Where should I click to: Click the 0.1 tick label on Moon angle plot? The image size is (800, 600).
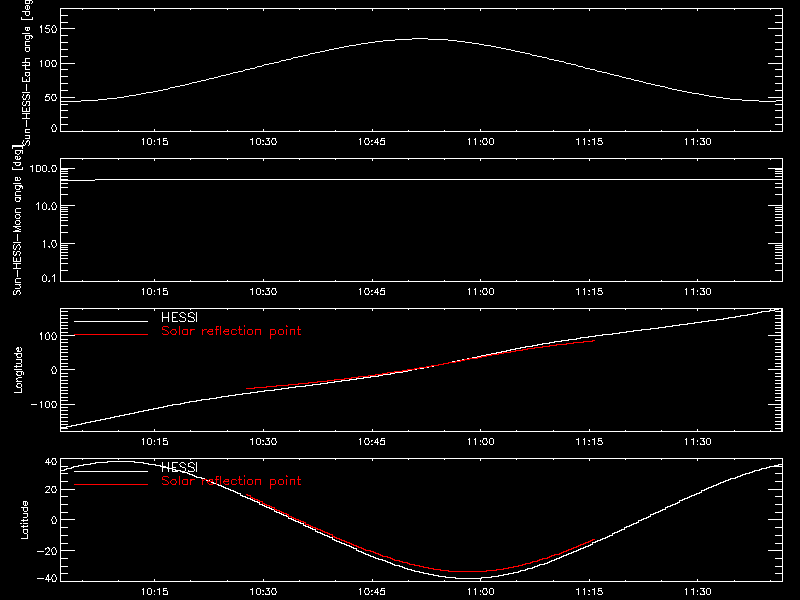click(x=49, y=278)
